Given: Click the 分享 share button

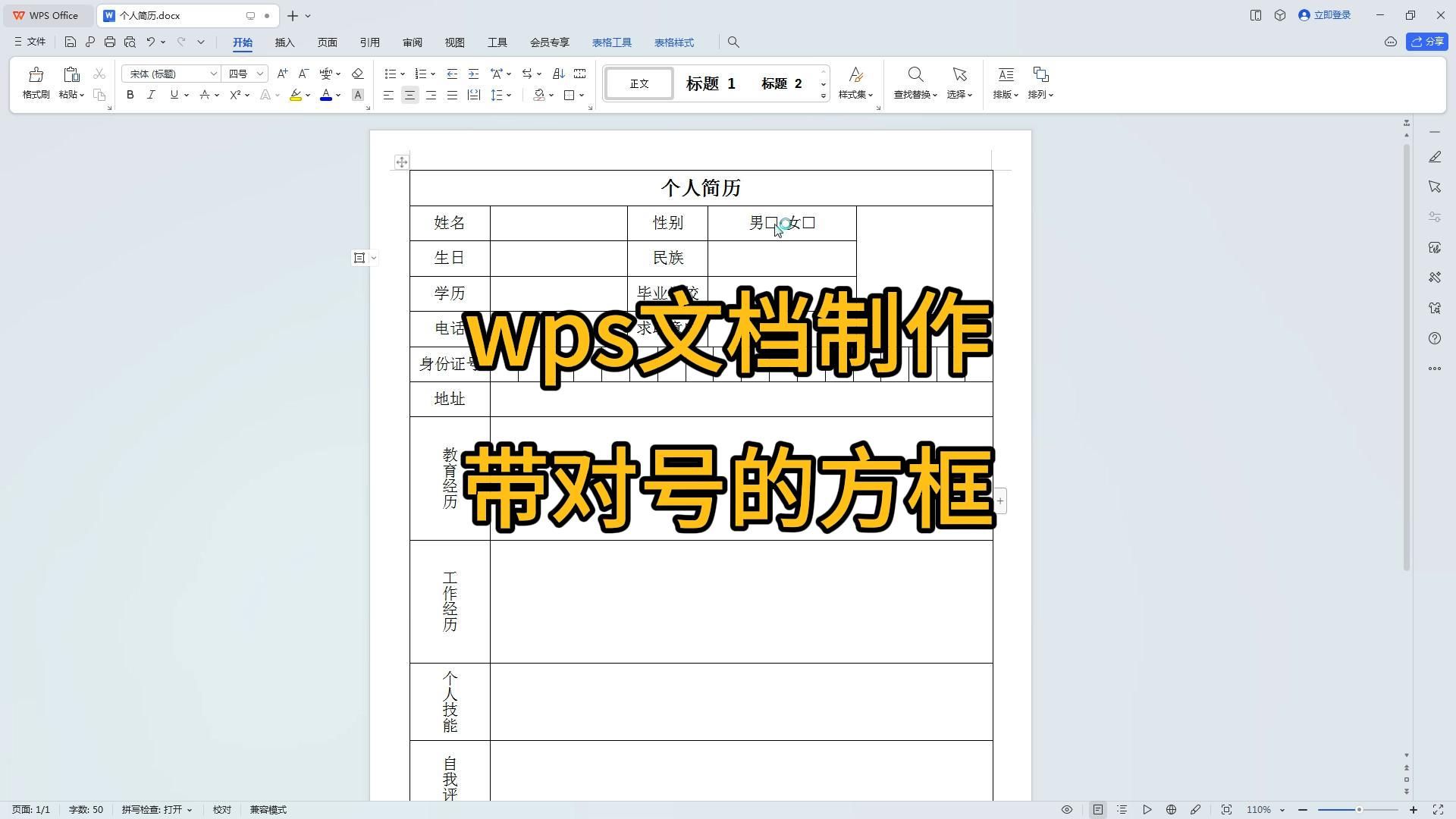Looking at the screenshot, I should click(1427, 42).
